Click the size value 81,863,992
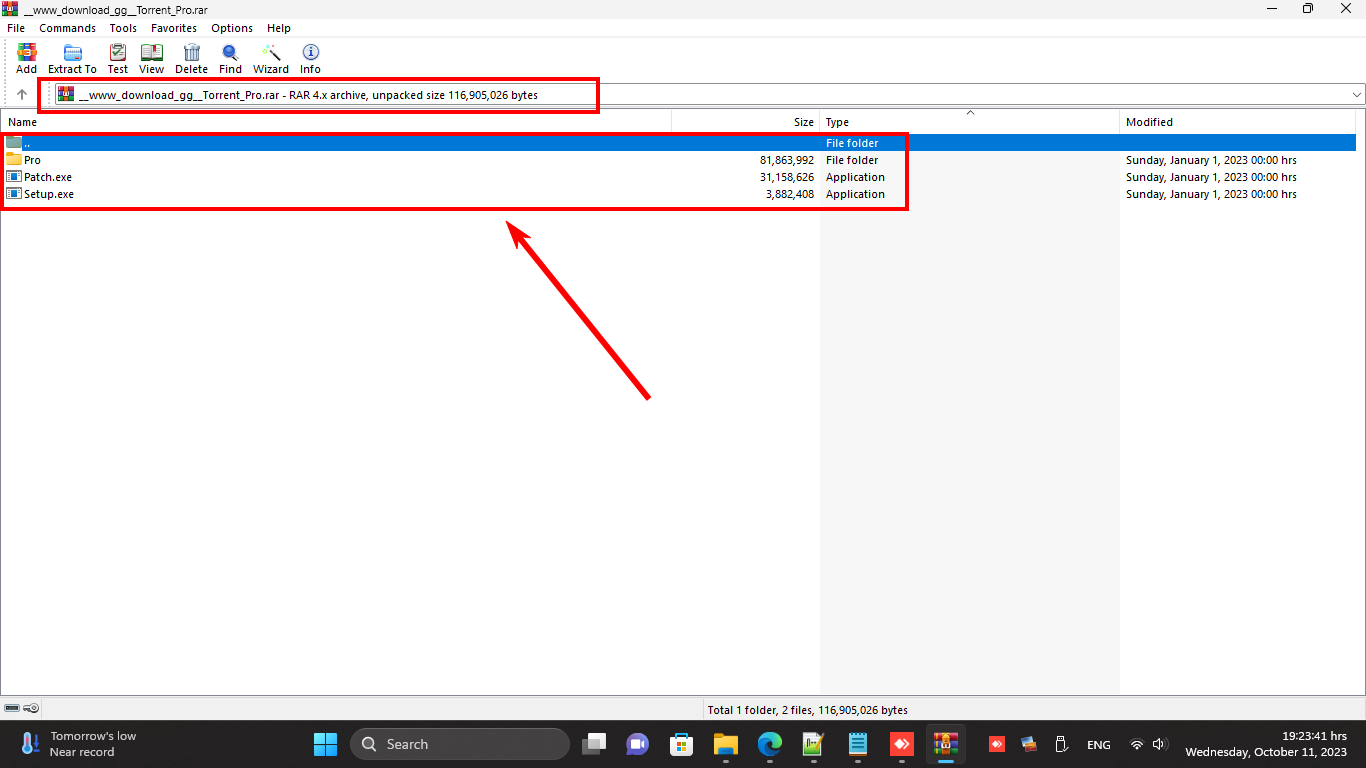1366x768 pixels. (x=787, y=160)
